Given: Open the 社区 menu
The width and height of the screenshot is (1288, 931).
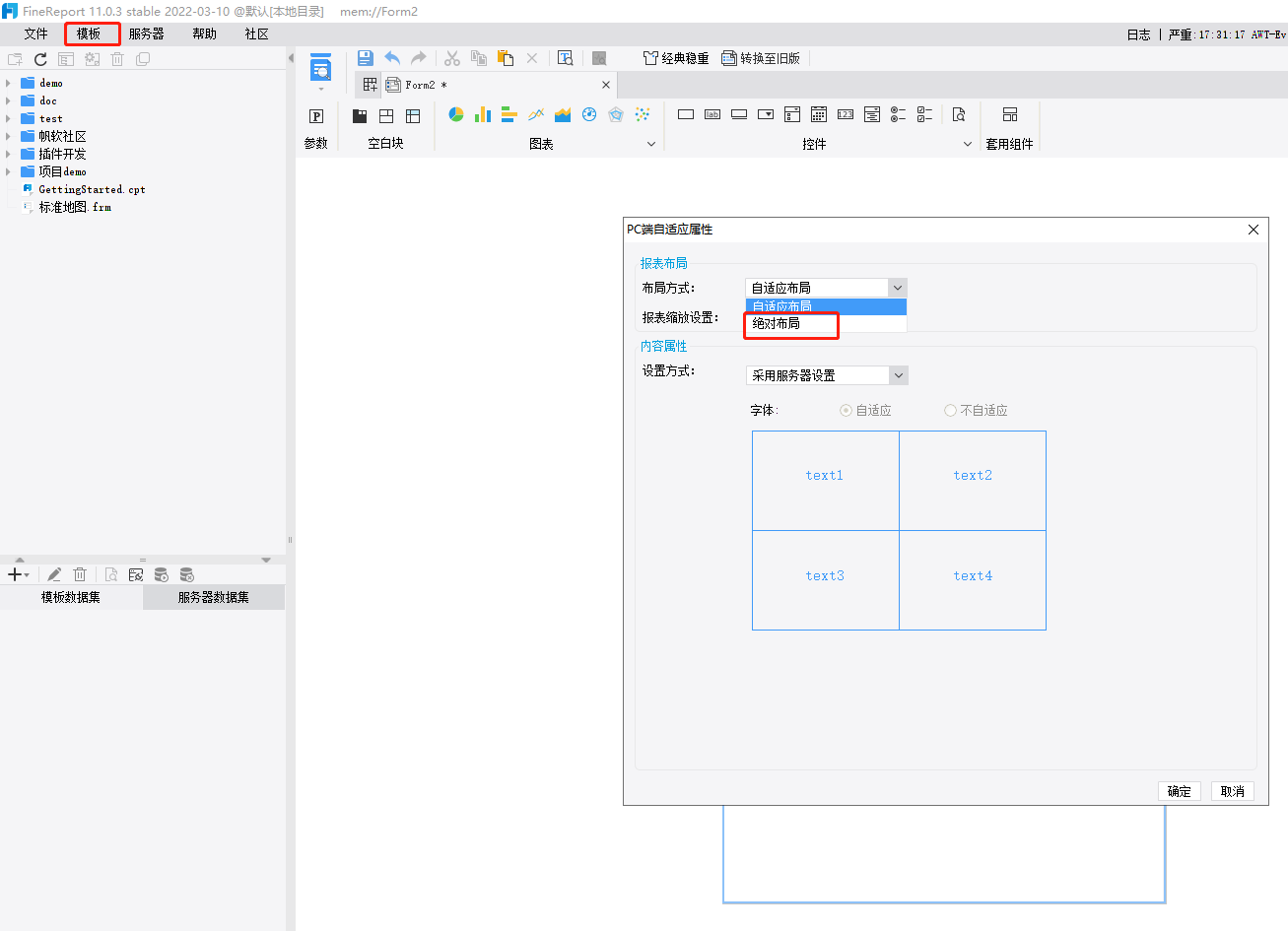Looking at the screenshot, I should pos(256,33).
